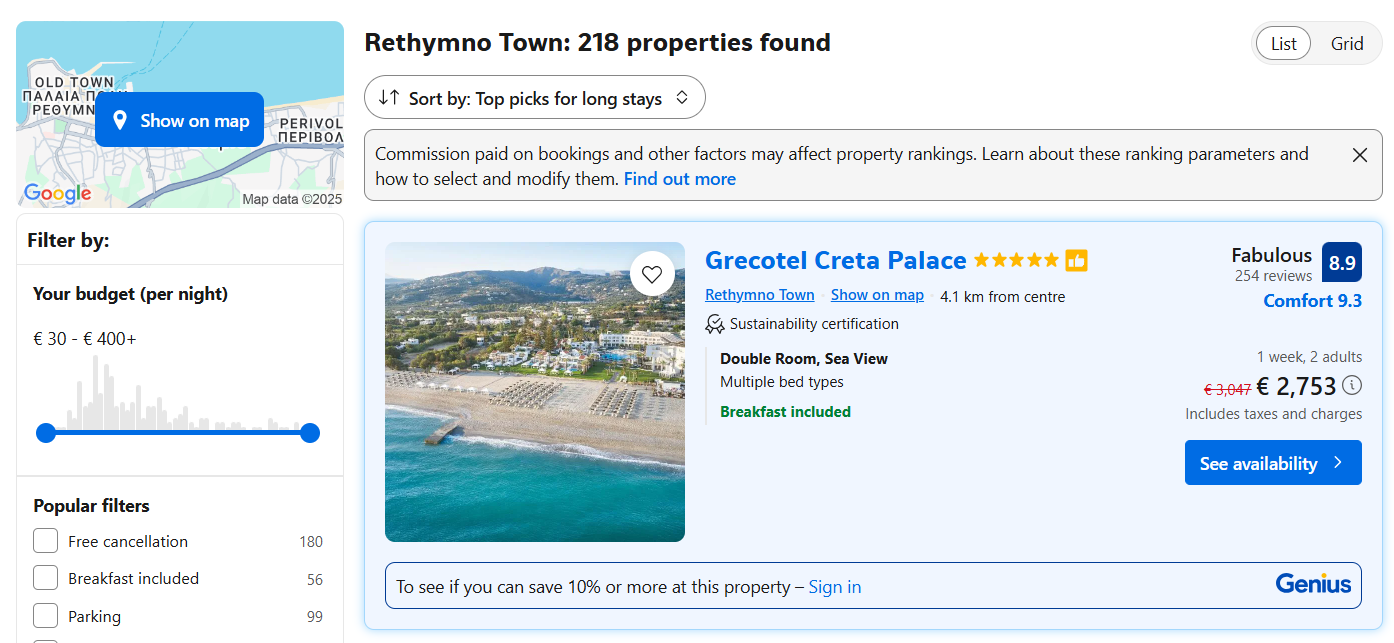Switch to Grid view

coord(1346,44)
